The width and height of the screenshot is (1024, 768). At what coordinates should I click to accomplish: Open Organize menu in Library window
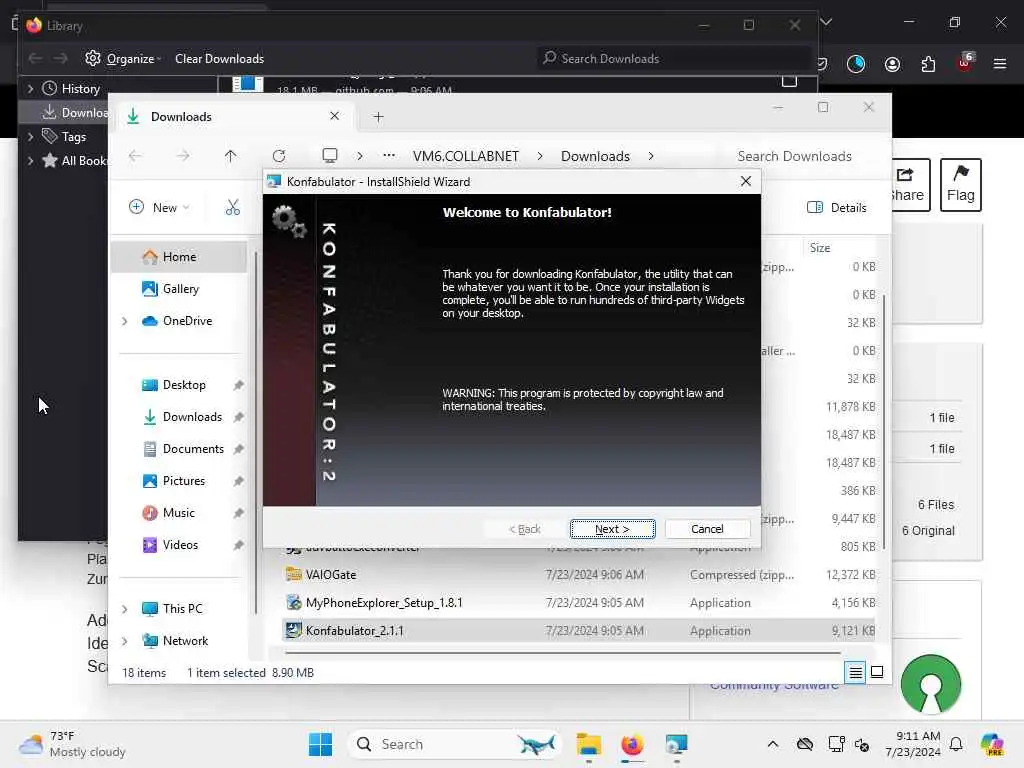coord(123,59)
